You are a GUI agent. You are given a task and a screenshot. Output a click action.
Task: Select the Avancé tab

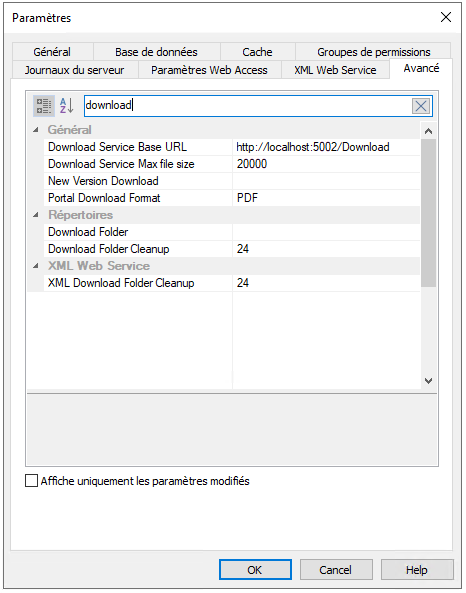(421, 68)
